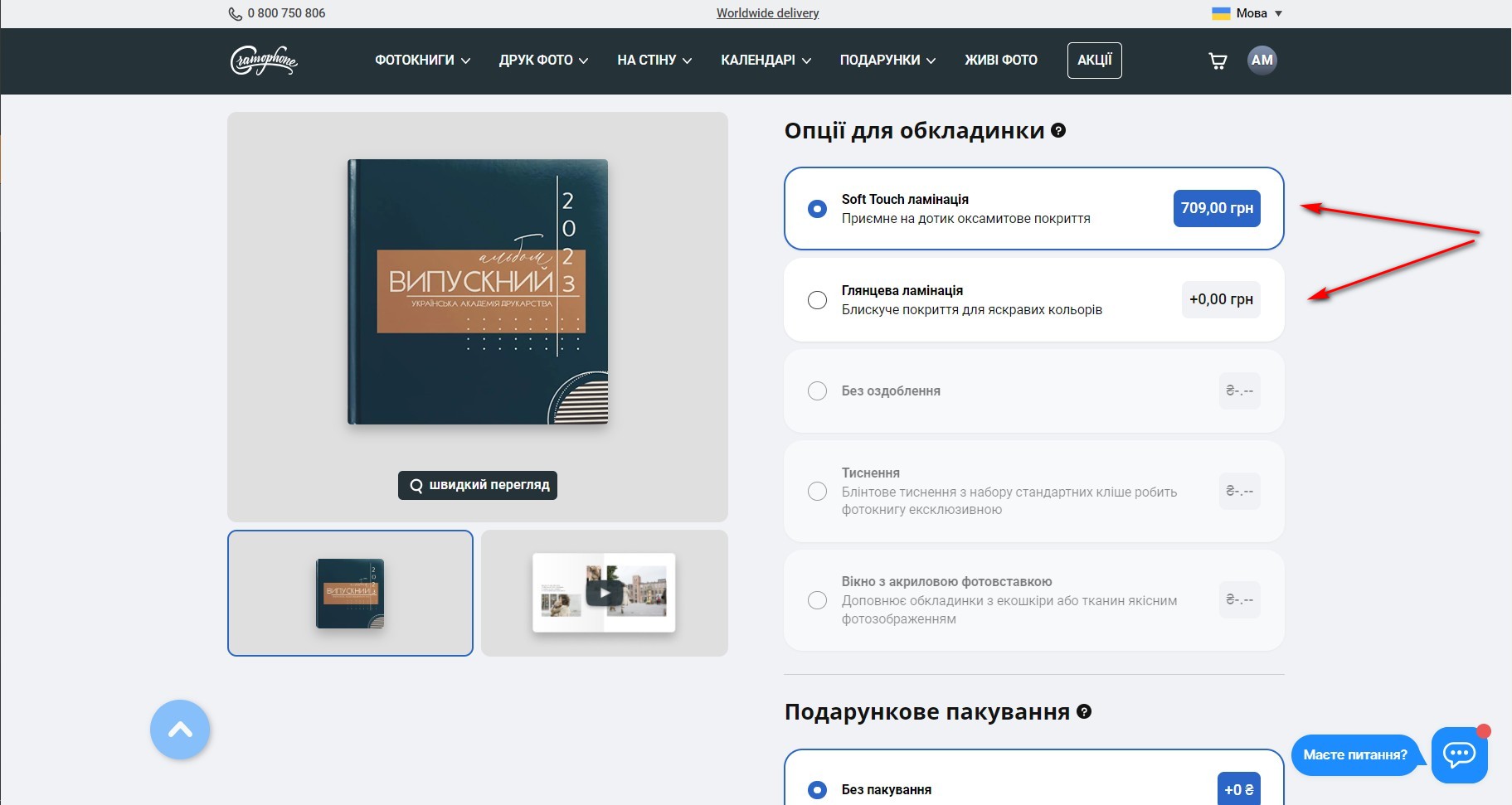
Task: Open the Мова language dropdown
Action: 1247,13
